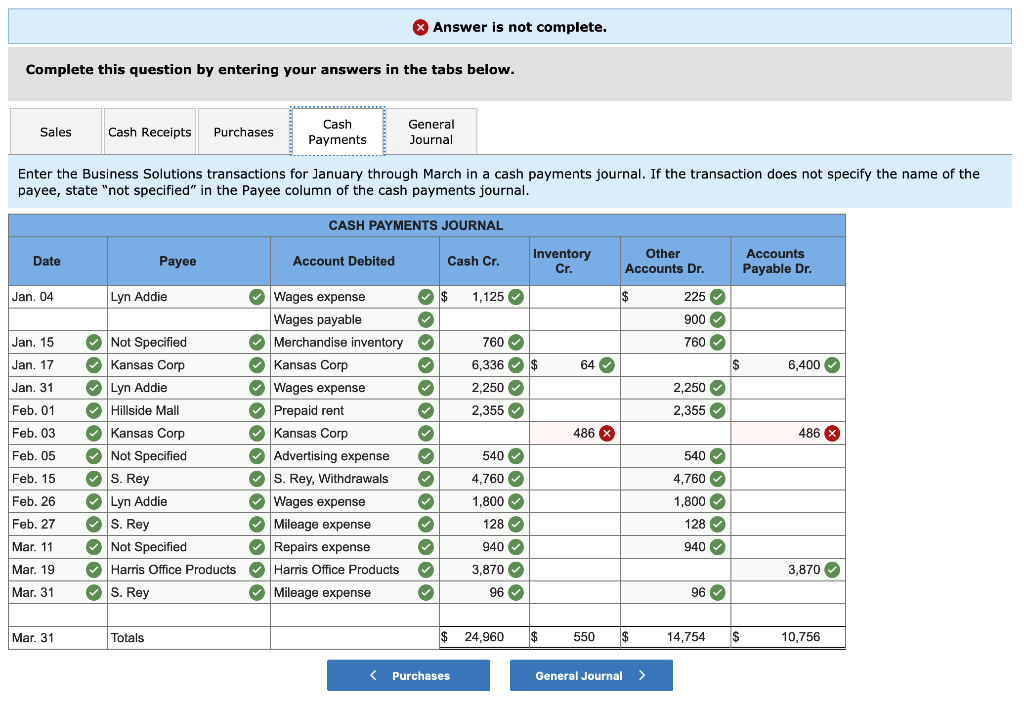Viewport: 1024px width, 711px height.
Task: Open Jan. 17 Kansas Corp account debited dropdown
Action: click(355, 365)
